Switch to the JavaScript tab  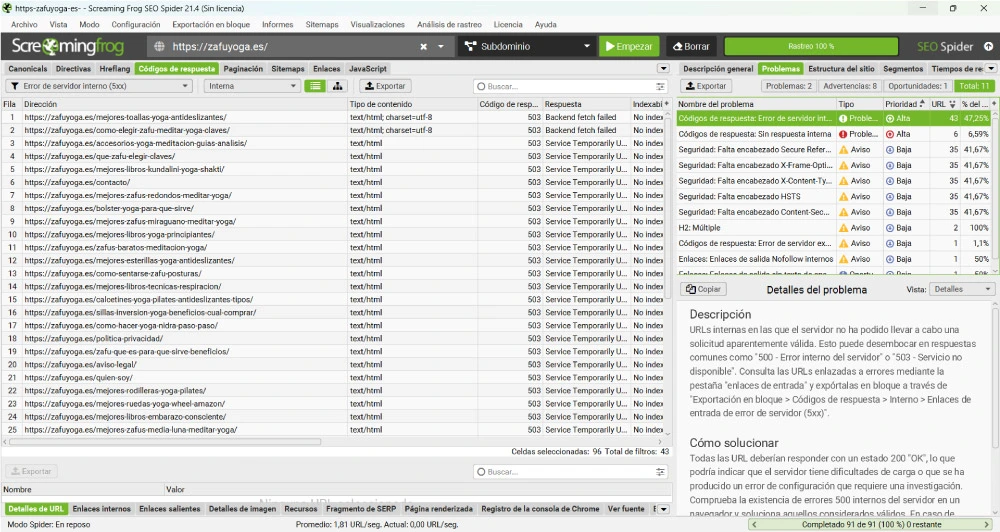click(367, 68)
